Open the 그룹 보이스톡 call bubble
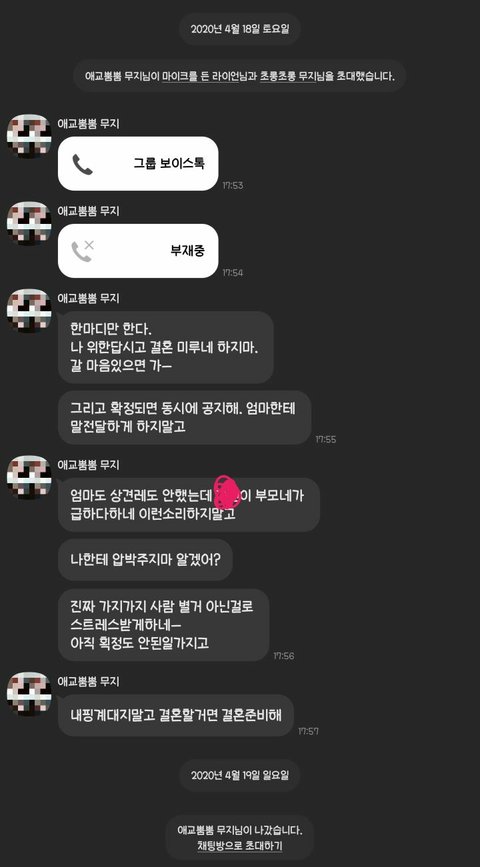Viewport: 480px width, 867px height. (x=138, y=164)
